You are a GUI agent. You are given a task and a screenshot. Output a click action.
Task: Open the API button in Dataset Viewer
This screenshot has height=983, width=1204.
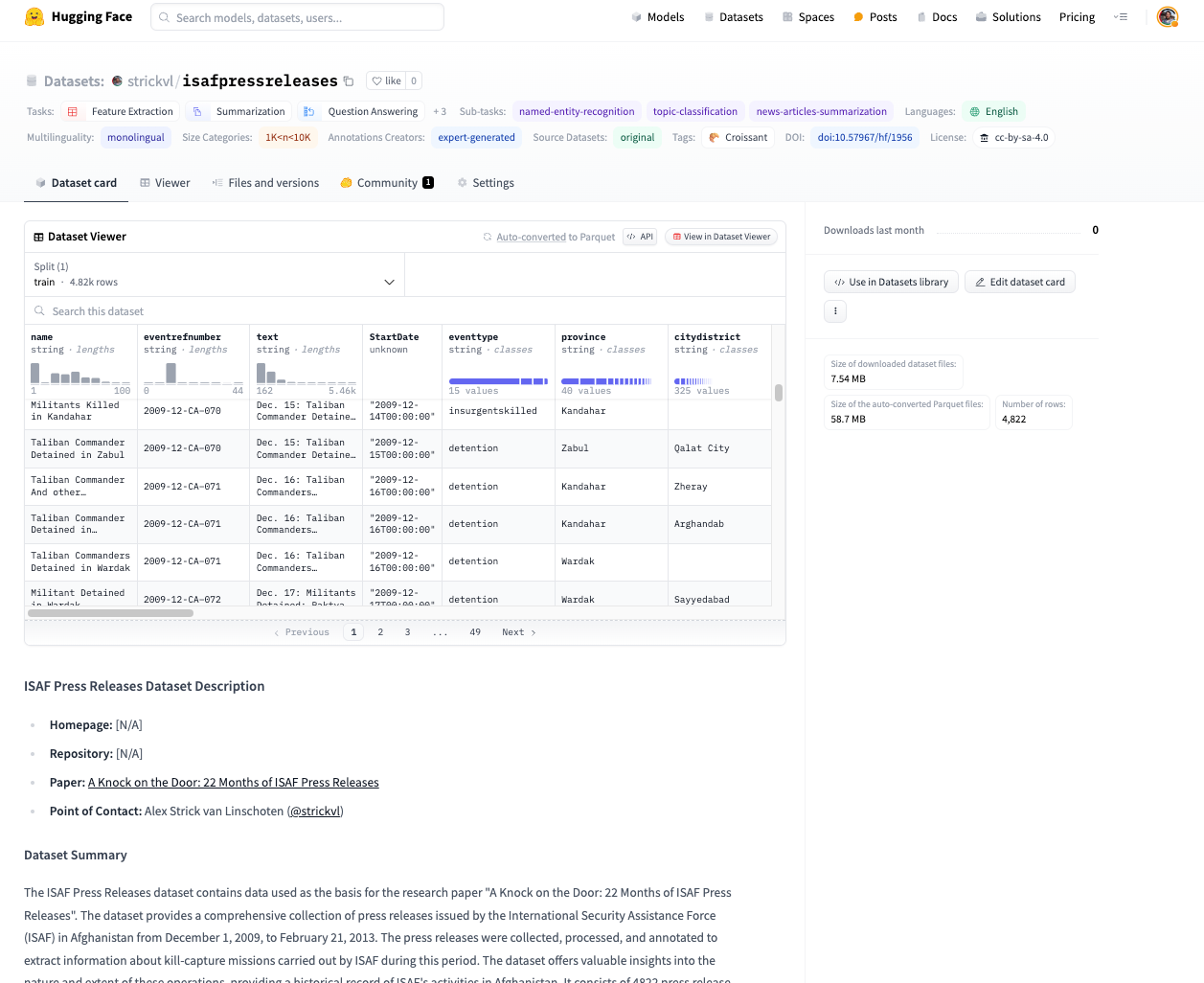tap(640, 237)
